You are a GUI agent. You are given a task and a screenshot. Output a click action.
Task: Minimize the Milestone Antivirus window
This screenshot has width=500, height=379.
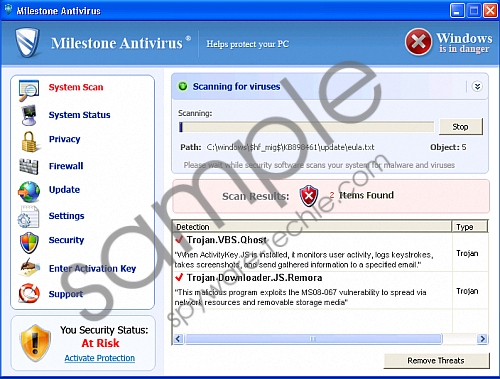pyautogui.click(x=457, y=10)
